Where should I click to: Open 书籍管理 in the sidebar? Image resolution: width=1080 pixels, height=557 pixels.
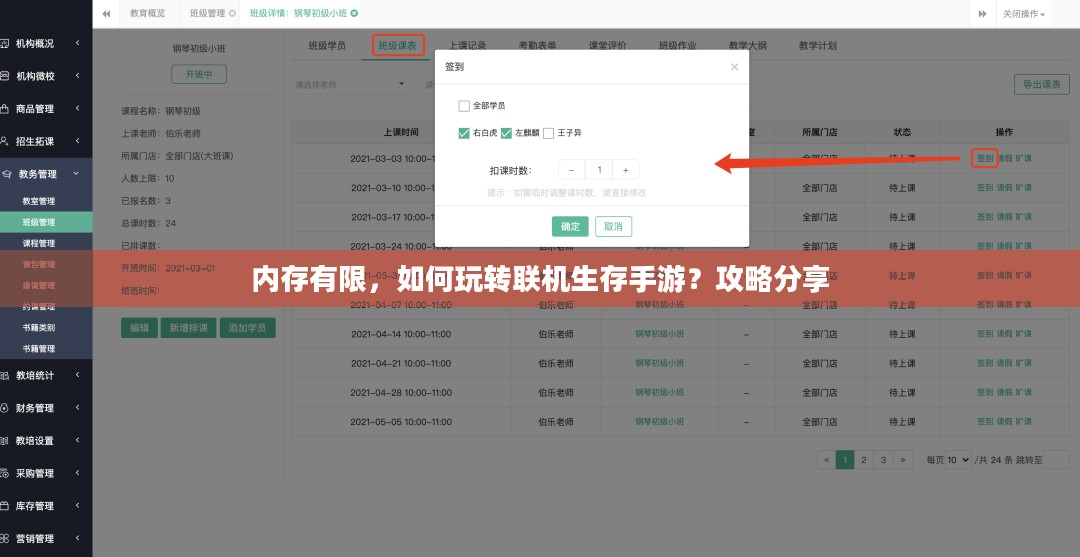pyautogui.click(x=39, y=348)
